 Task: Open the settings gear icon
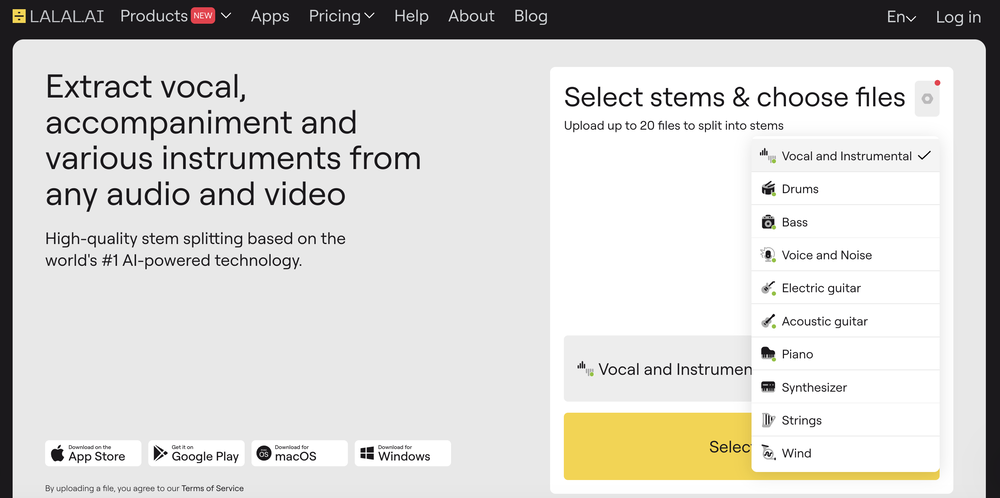coord(927,98)
